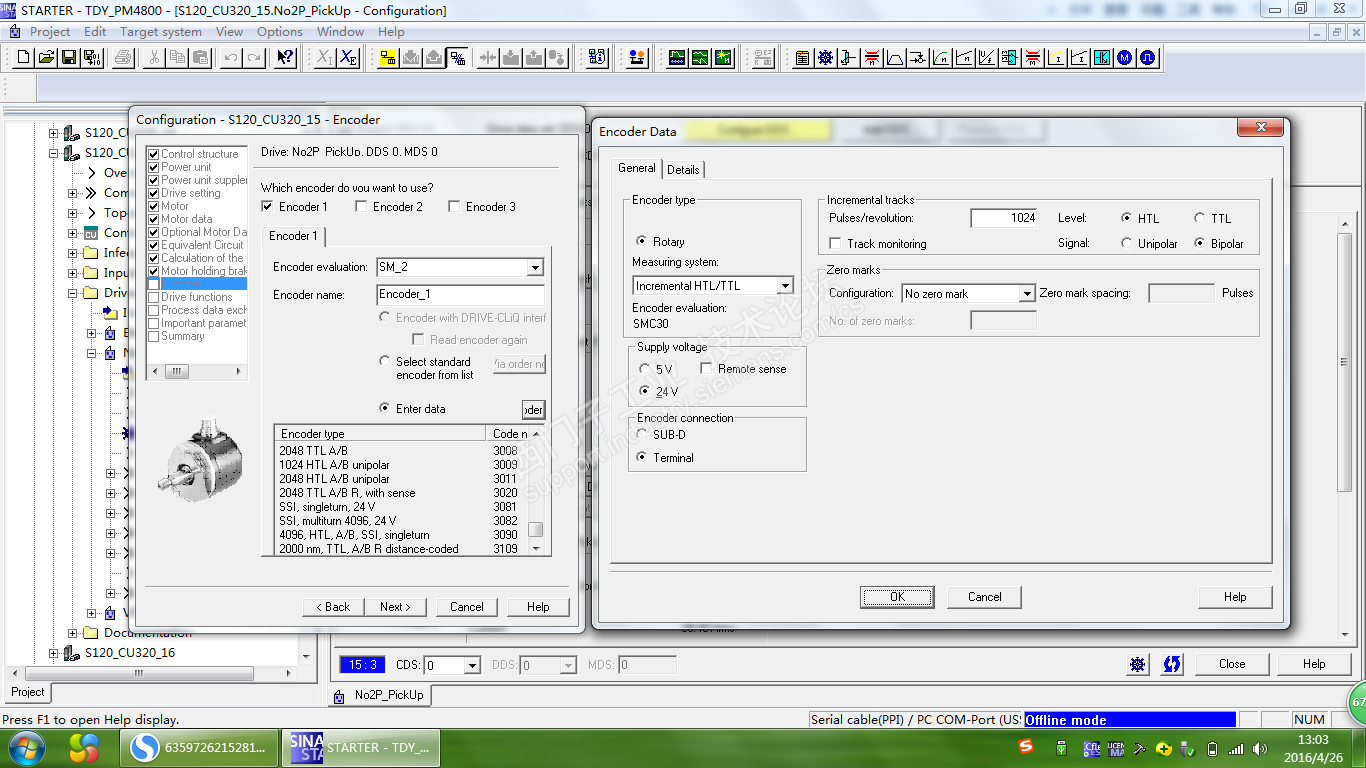Image resolution: width=1366 pixels, height=768 pixels.
Task: Click gear icon beside the bottom Close button
Action: [1138, 664]
